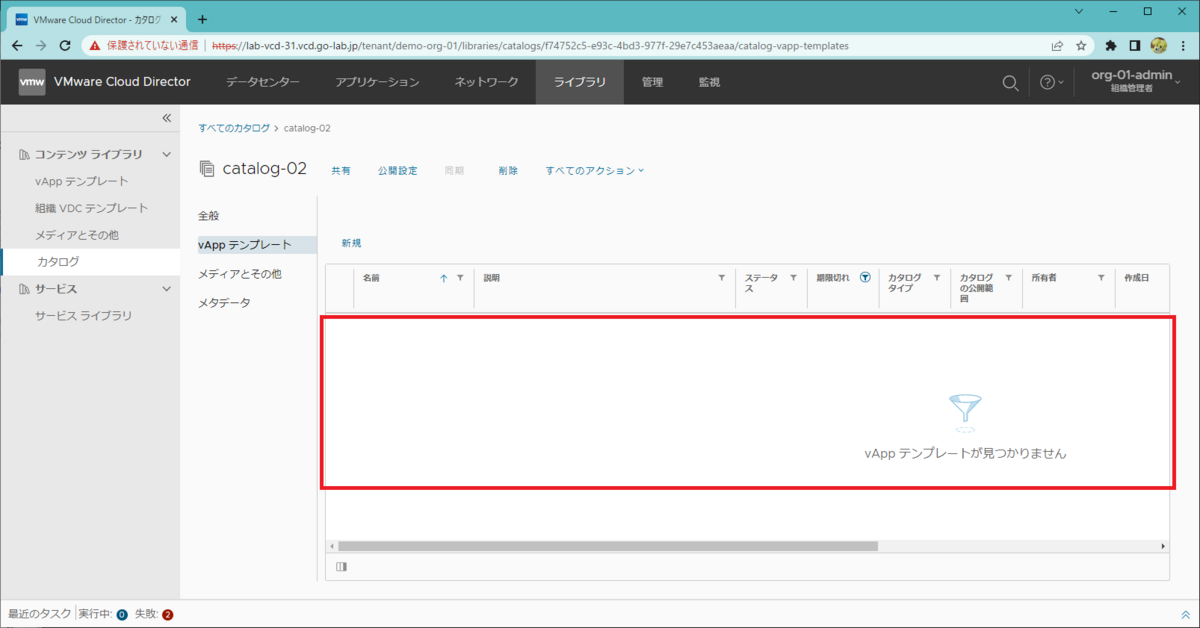1200x628 pixels.
Task: Close the VMware Cloud Director browser tab
Action: (x=174, y=19)
